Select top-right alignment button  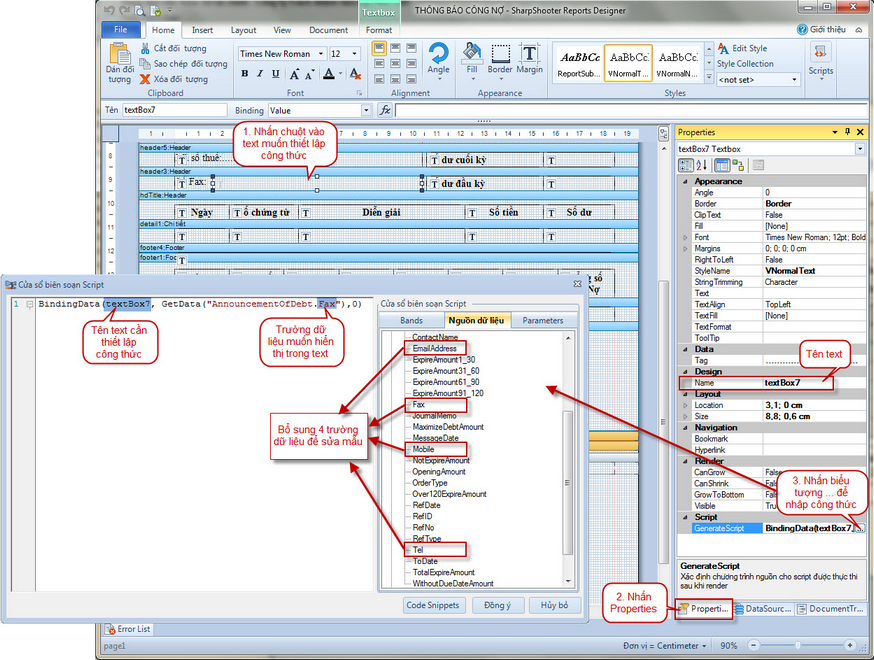411,48
